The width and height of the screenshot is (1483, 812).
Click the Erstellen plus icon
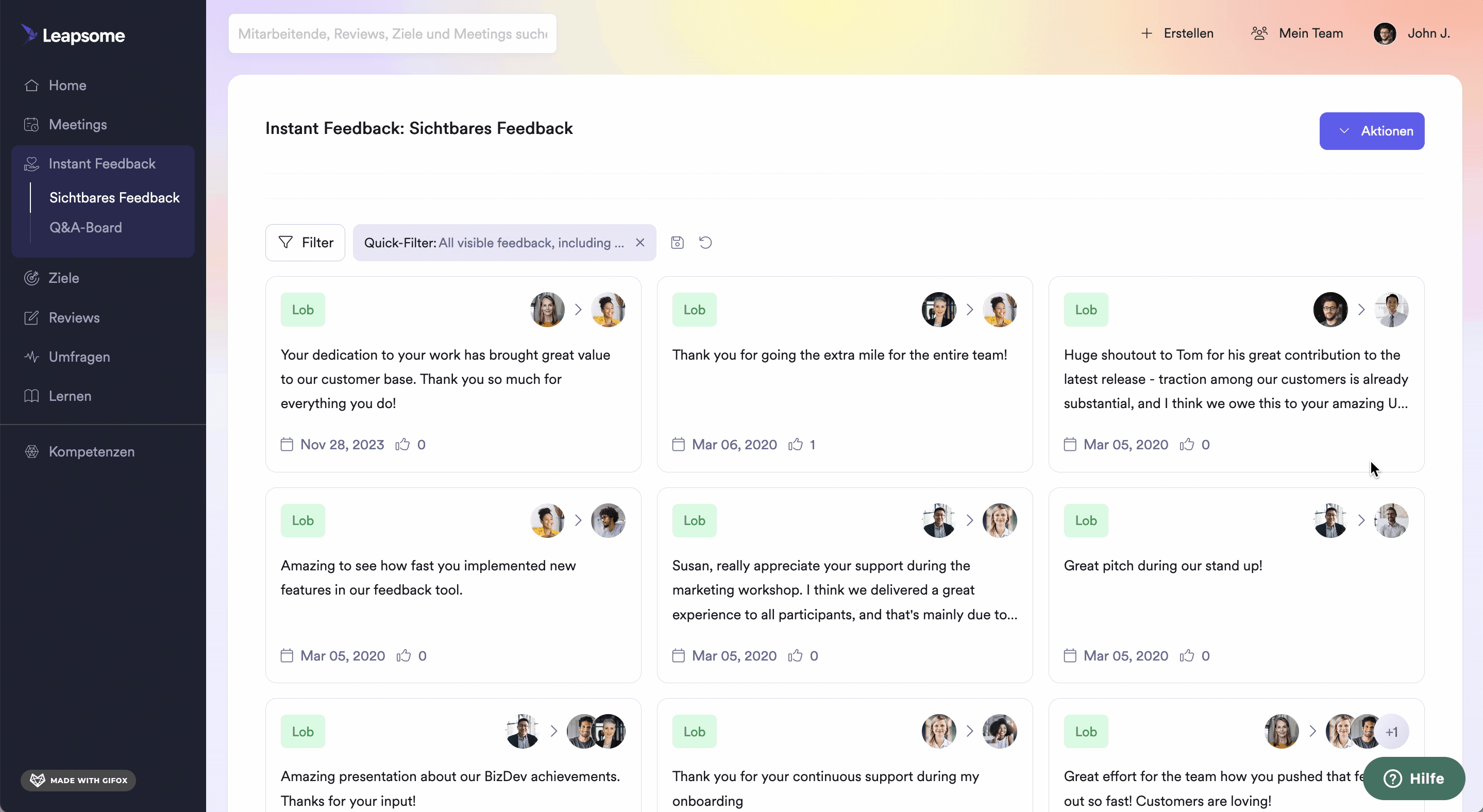coord(1147,33)
